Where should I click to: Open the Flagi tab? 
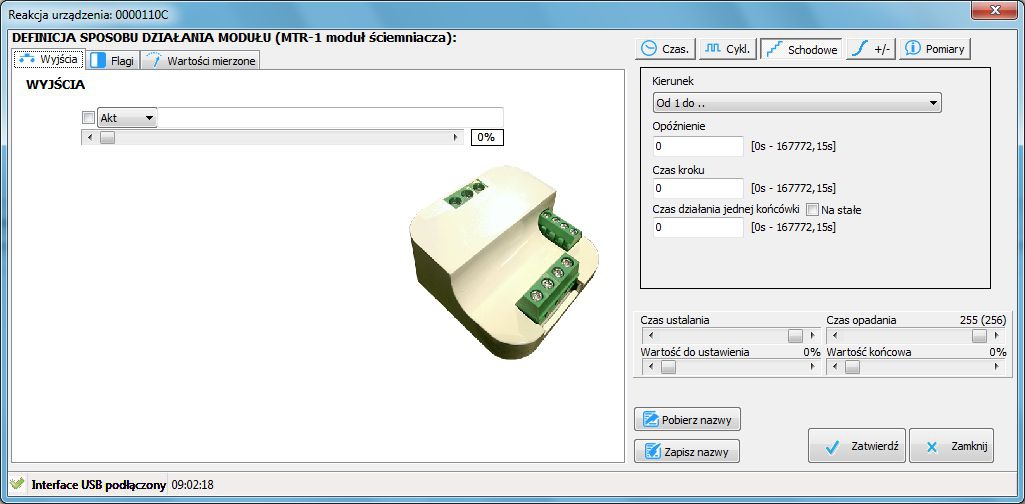pyautogui.click(x=114, y=61)
